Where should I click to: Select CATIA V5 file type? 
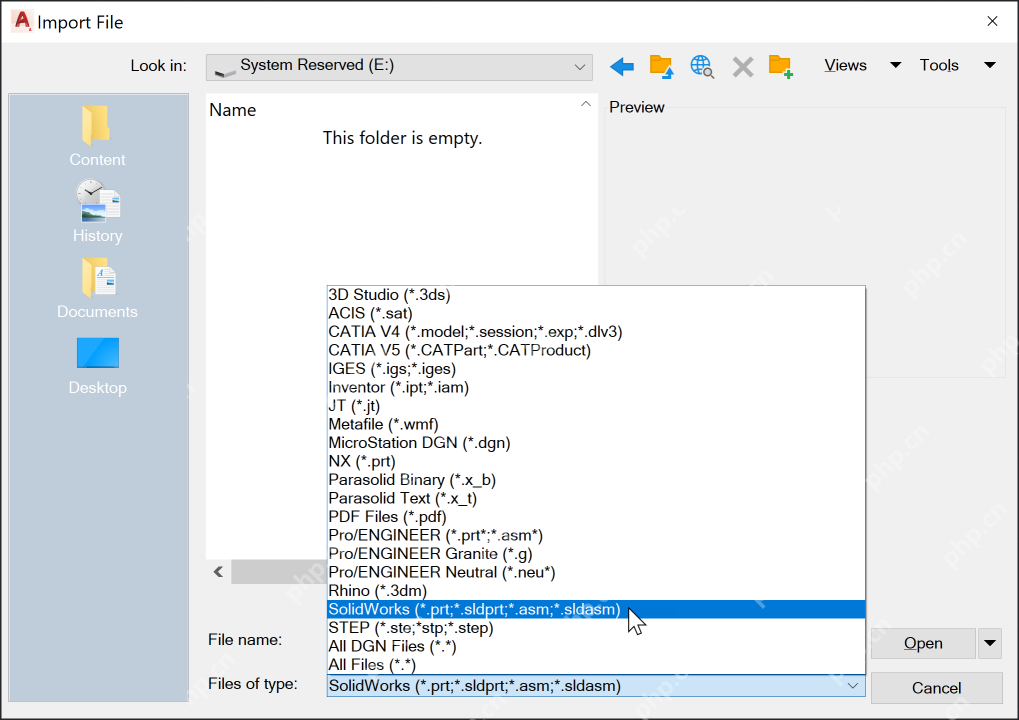point(596,350)
